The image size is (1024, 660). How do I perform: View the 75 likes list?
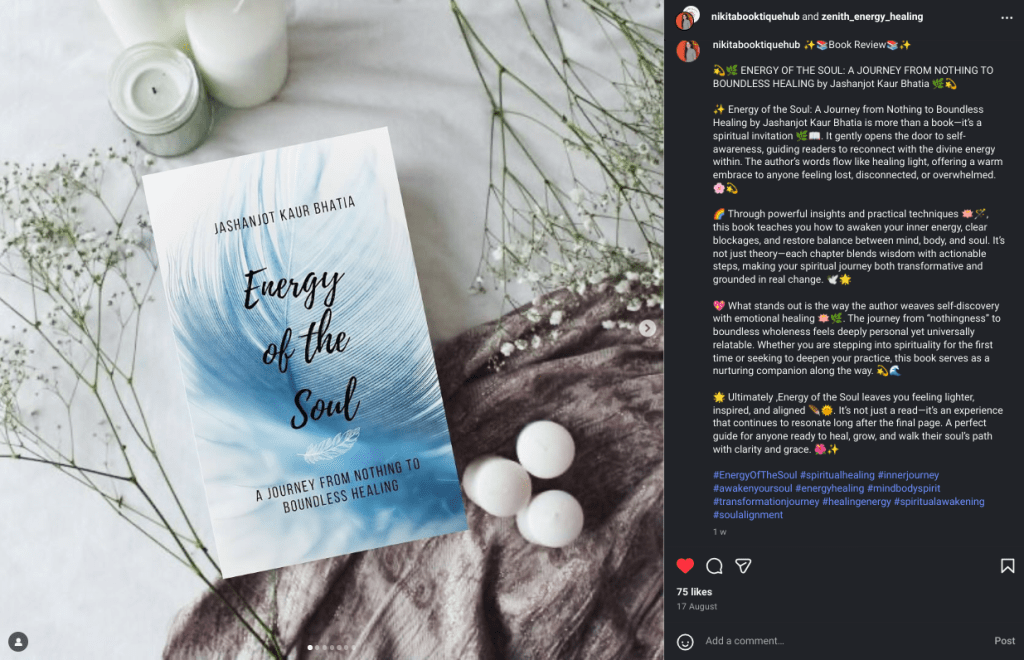click(x=694, y=591)
